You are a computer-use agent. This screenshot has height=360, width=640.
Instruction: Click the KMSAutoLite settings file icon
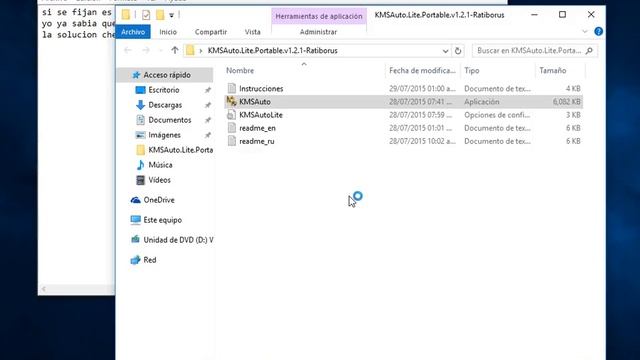coord(231,115)
